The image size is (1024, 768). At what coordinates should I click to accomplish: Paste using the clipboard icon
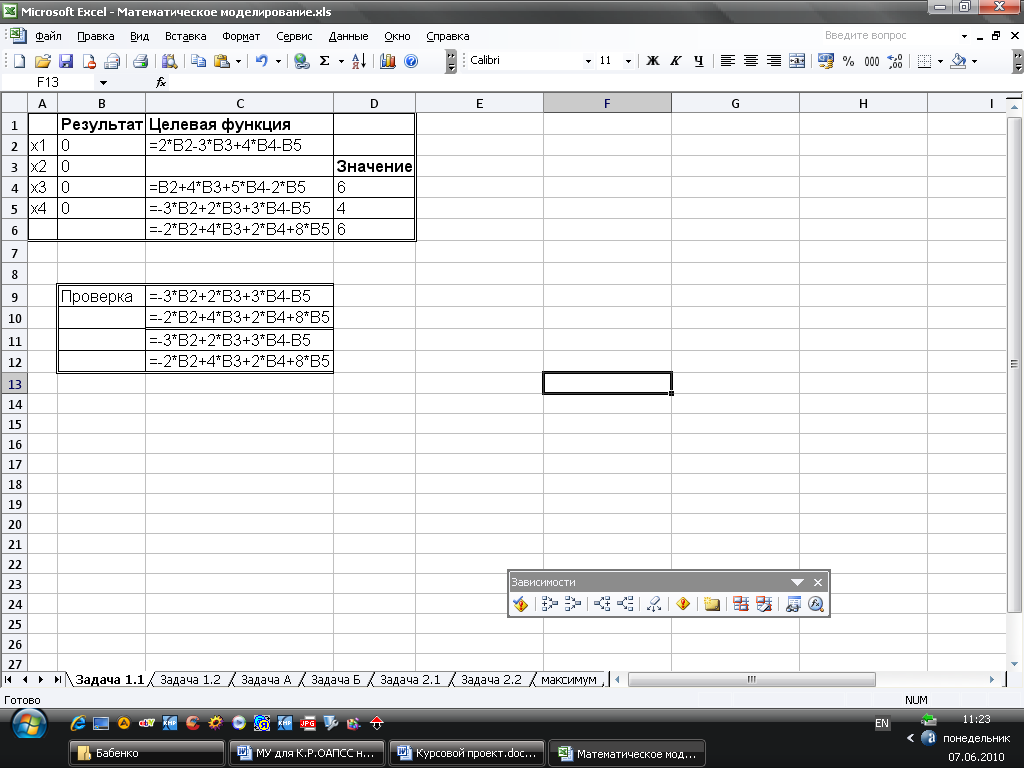coord(222,61)
